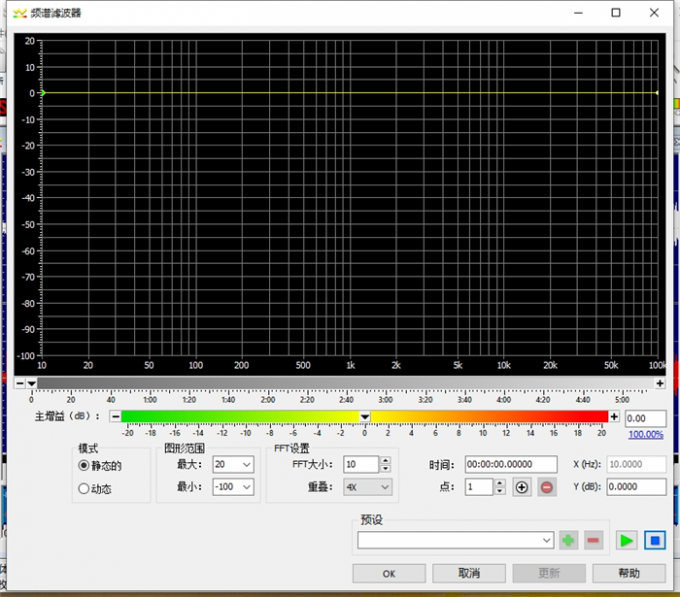Click the 帮助 help button
Image resolution: width=680 pixels, height=597 pixels.
tap(629, 574)
